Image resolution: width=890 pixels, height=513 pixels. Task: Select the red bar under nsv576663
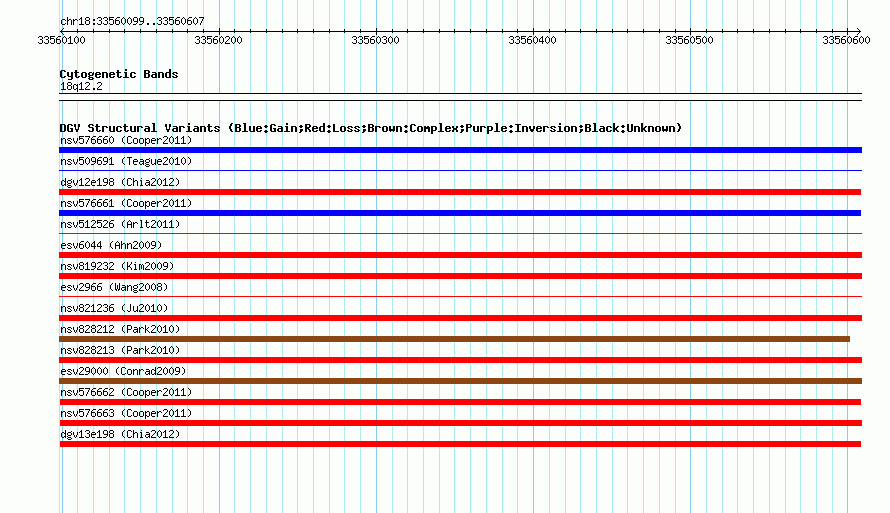coord(460,423)
